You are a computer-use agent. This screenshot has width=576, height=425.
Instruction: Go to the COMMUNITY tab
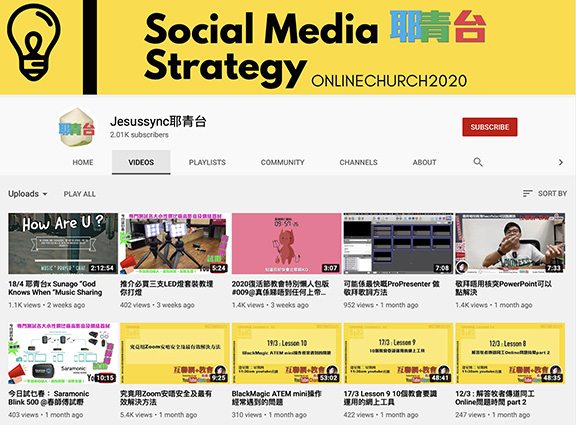point(282,162)
